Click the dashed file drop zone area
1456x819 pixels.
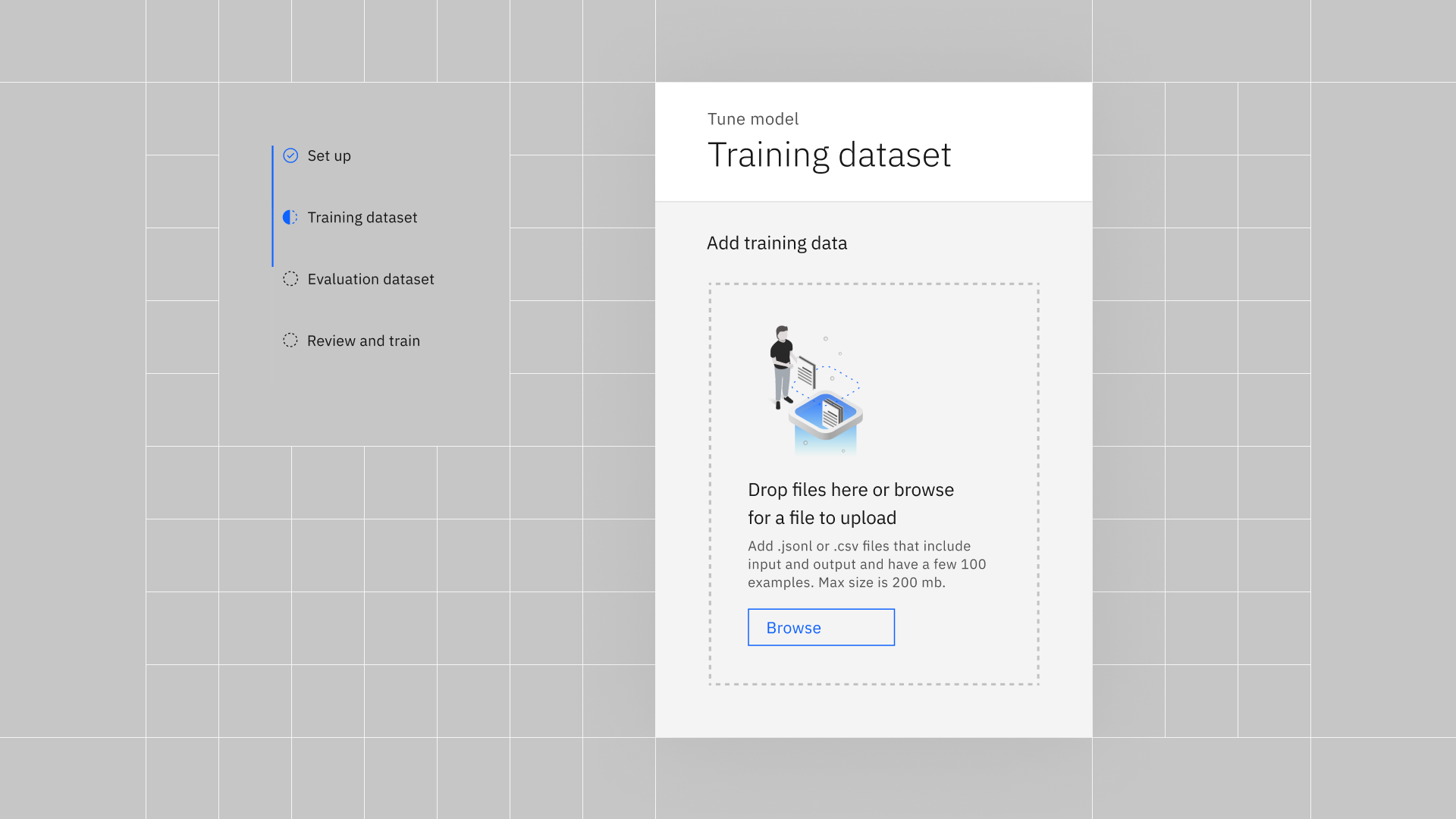(x=963, y=394)
